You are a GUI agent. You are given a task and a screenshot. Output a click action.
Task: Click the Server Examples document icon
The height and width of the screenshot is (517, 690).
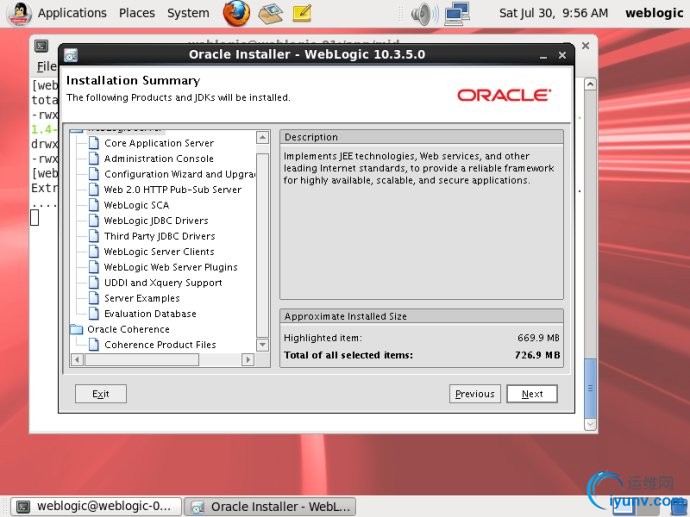pyautogui.click(x=93, y=298)
